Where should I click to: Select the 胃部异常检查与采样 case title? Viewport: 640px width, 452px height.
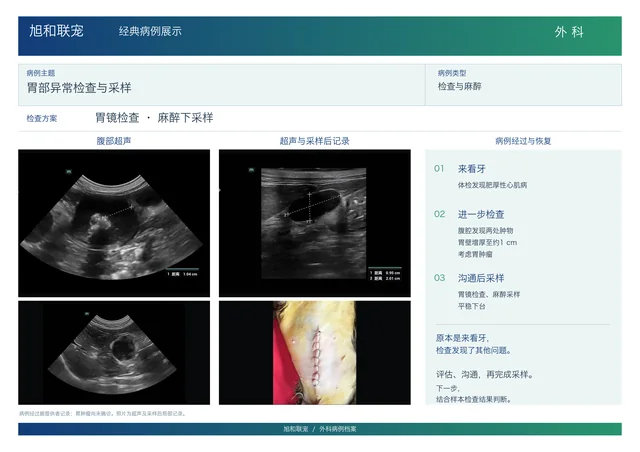[x=79, y=88]
